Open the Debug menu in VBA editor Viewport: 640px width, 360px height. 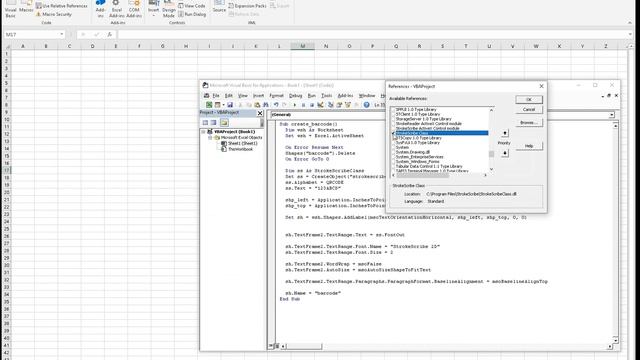point(296,96)
